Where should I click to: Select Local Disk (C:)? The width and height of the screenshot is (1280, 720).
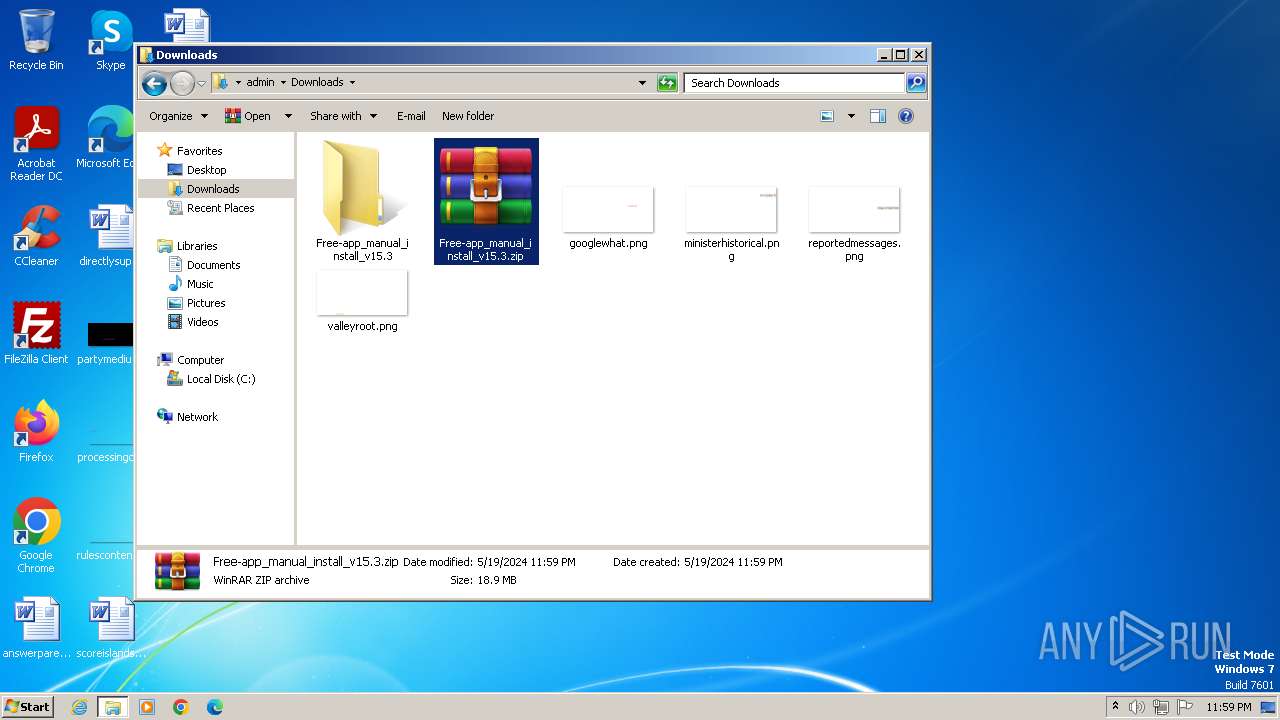tap(220, 379)
